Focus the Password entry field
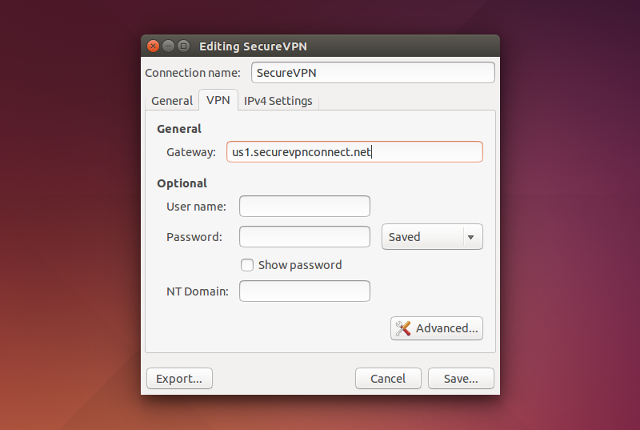640x430 pixels. click(304, 237)
